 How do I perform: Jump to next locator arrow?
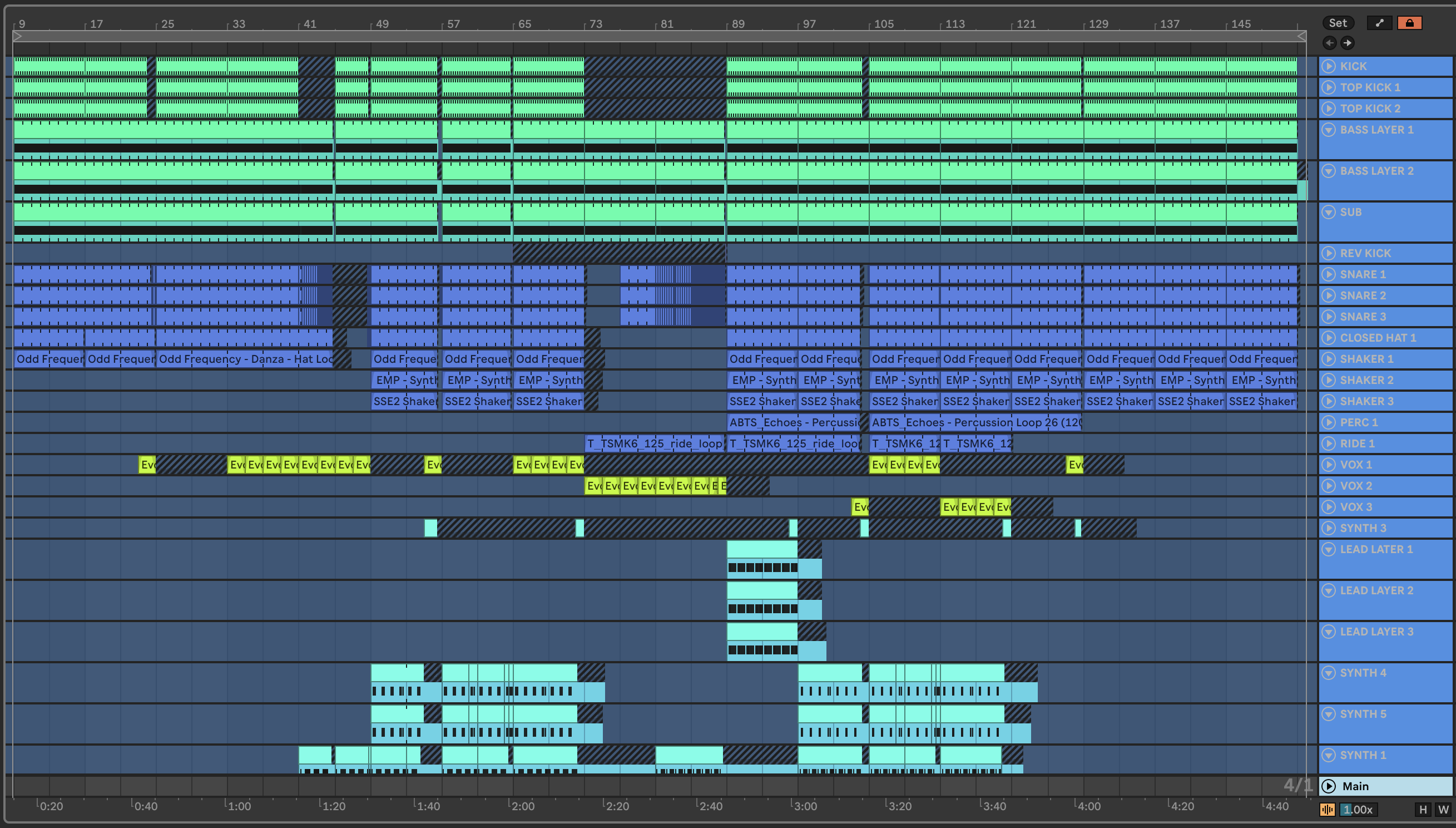click(x=1348, y=43)
